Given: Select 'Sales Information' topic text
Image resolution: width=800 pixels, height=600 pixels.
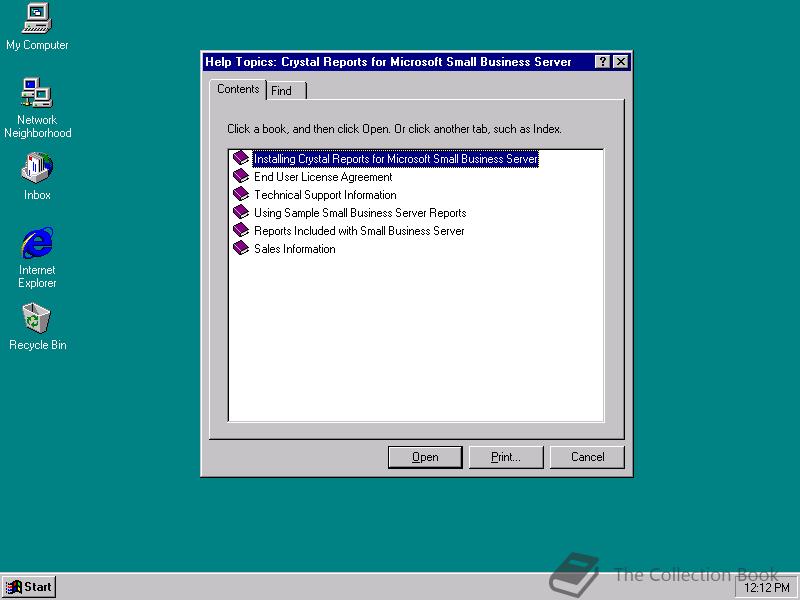Looking at the screenshot, I should [294, 249].
